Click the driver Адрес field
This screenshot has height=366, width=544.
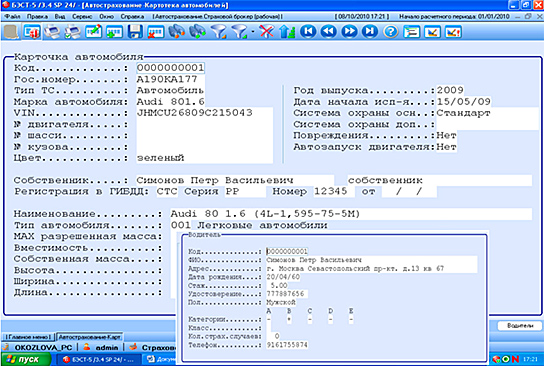tap(372, 268)
